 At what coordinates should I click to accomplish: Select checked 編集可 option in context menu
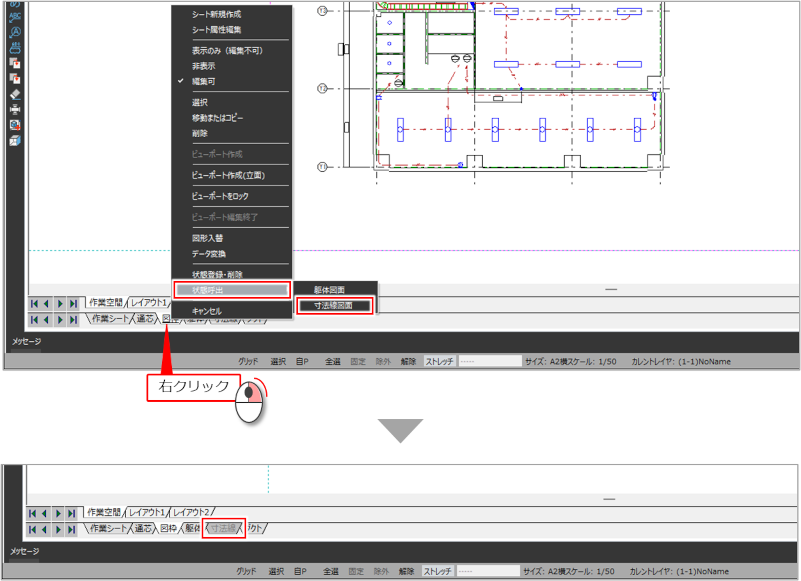(203, 81)
